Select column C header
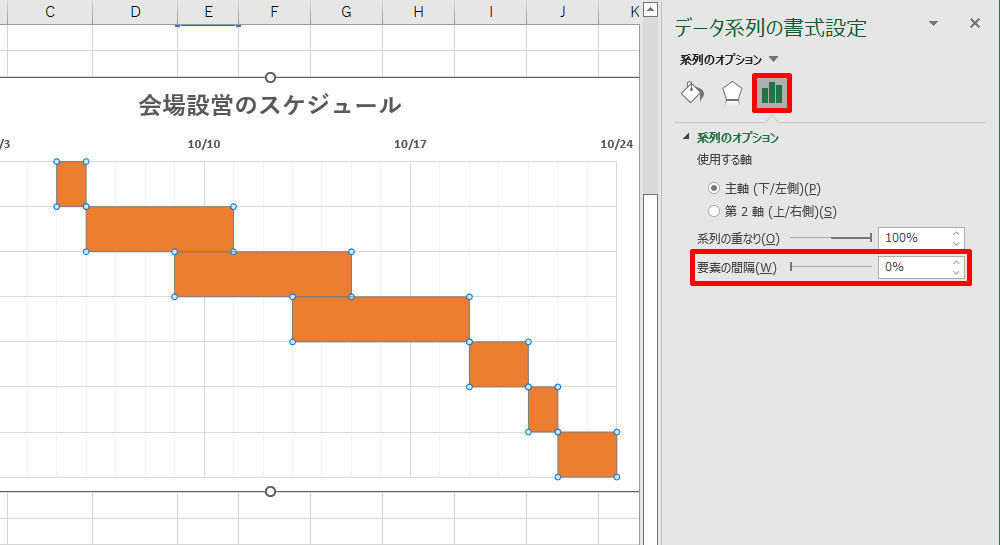 (50, 11)
